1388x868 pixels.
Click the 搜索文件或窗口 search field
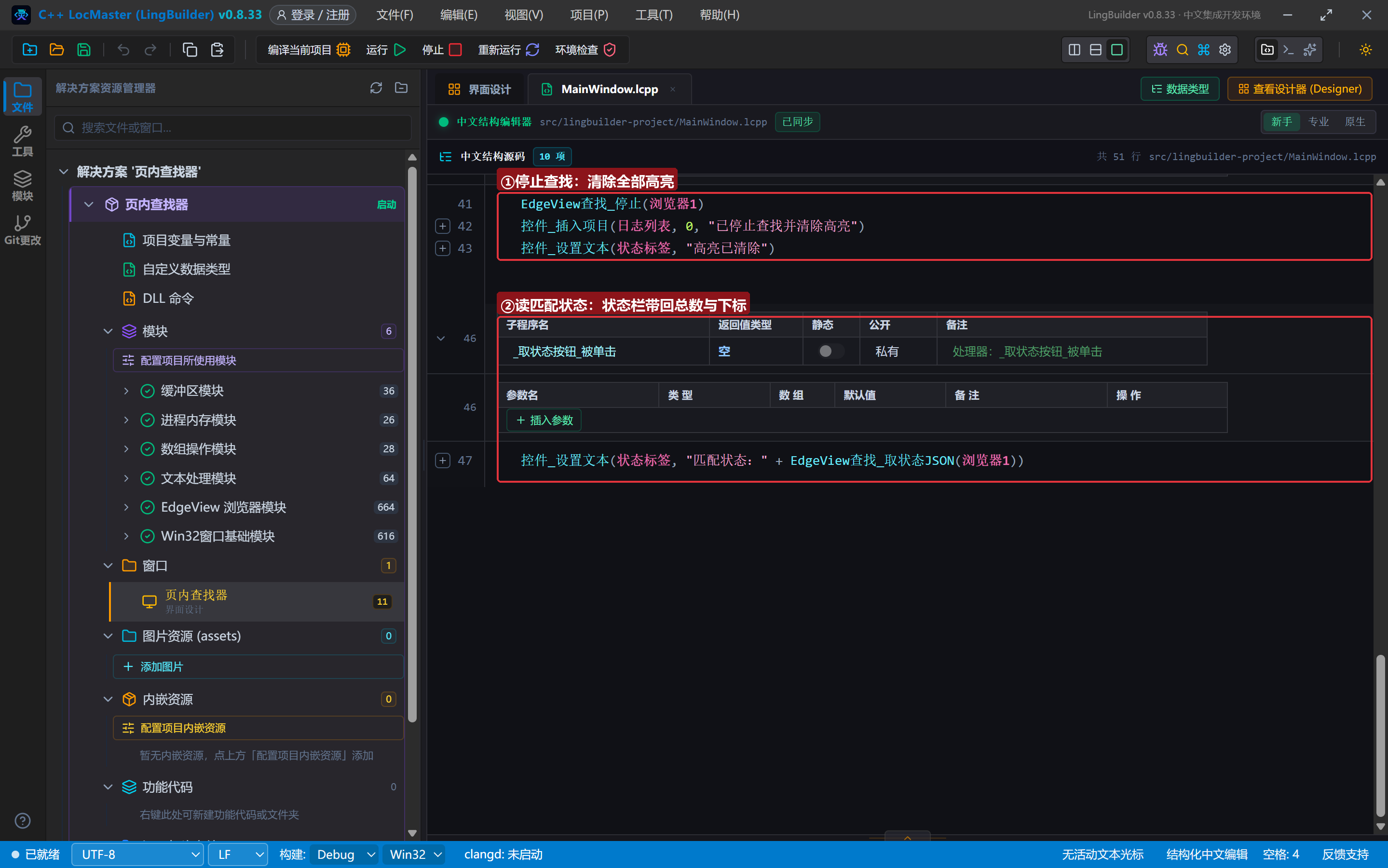tap(233, 127)
